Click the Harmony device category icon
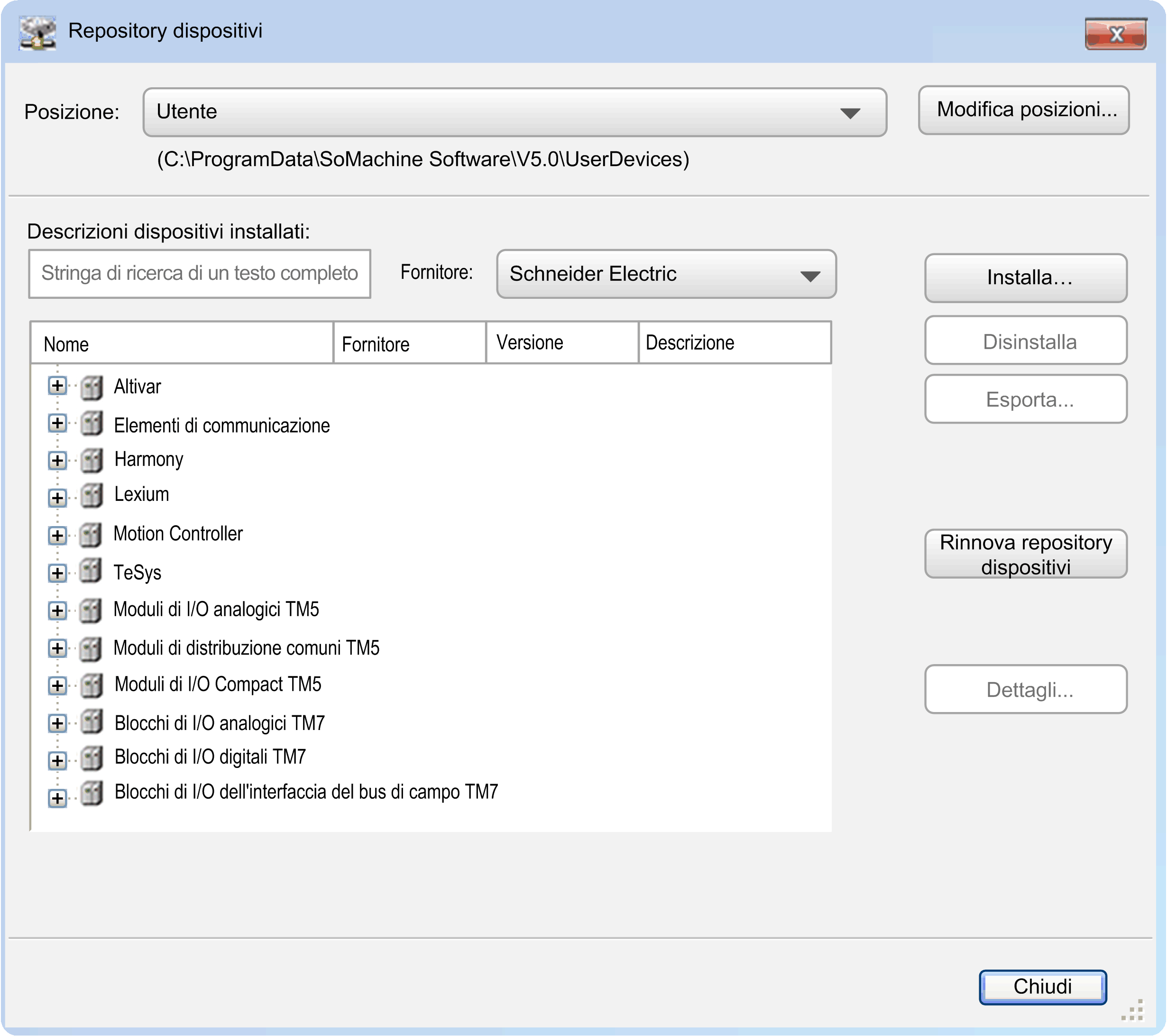 tap(92, 460)
